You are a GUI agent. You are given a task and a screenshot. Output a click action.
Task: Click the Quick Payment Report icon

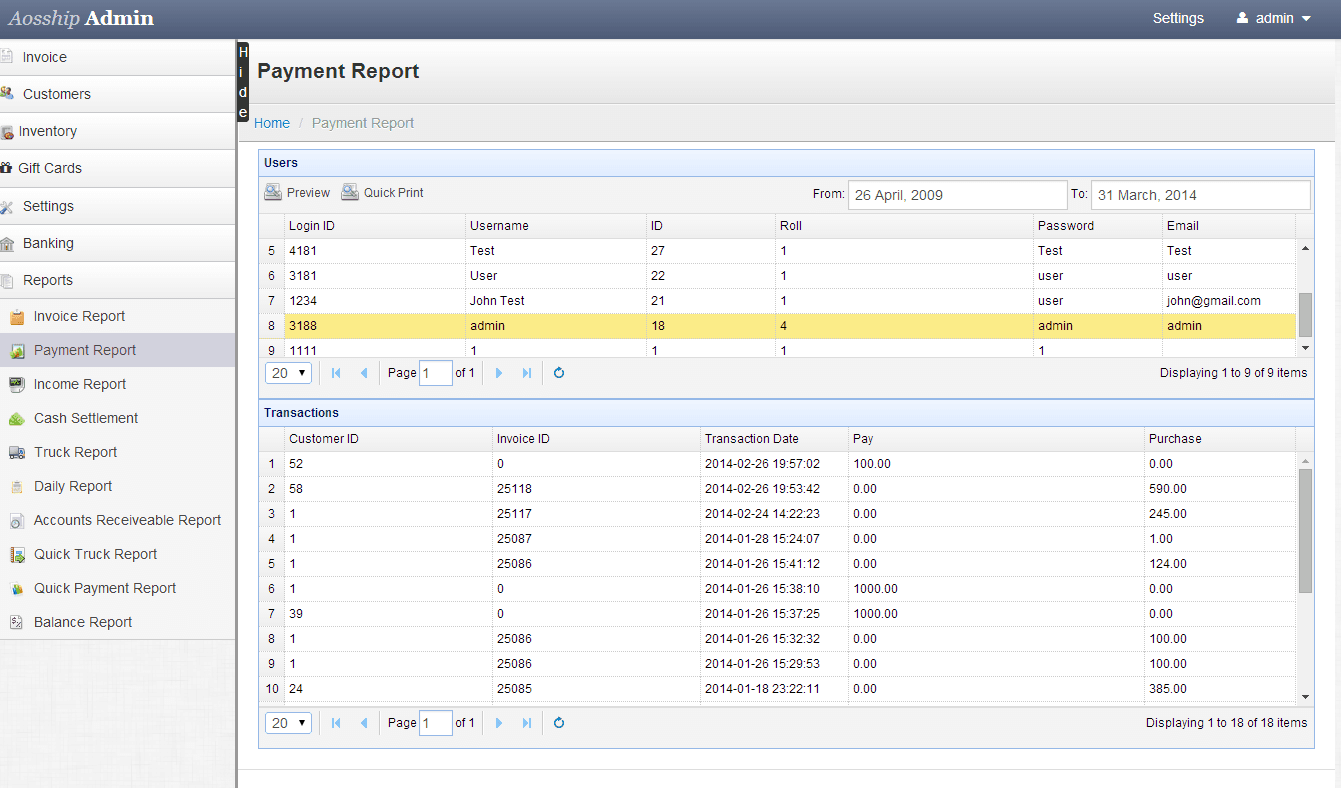[16, 589]
